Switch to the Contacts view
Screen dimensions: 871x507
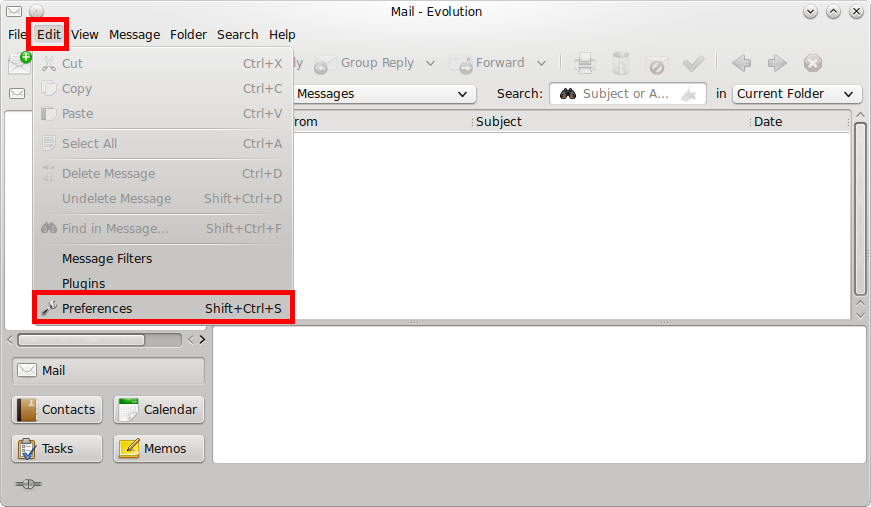(x=57, y=410)
